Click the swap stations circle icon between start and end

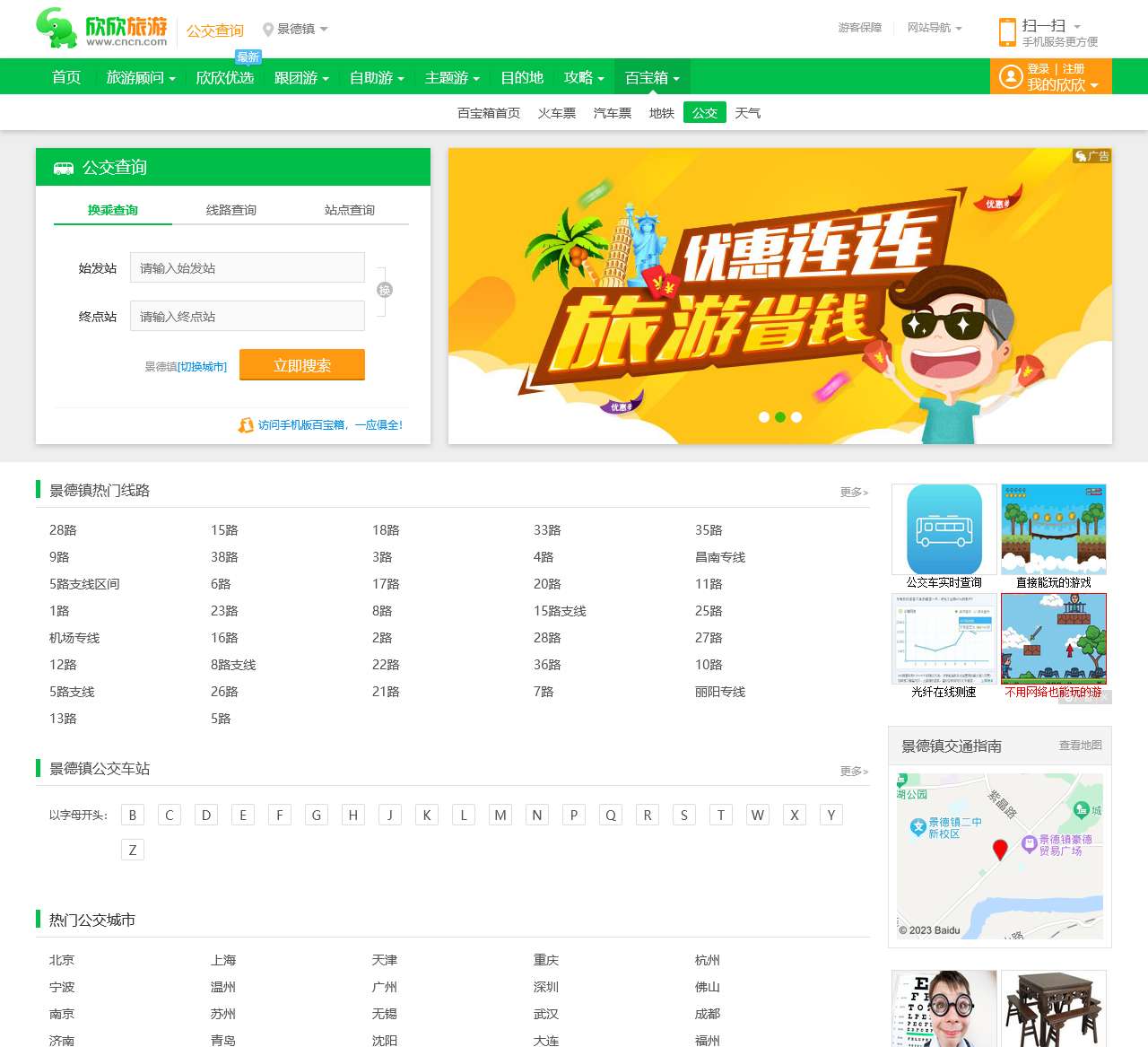click(384, 291)
